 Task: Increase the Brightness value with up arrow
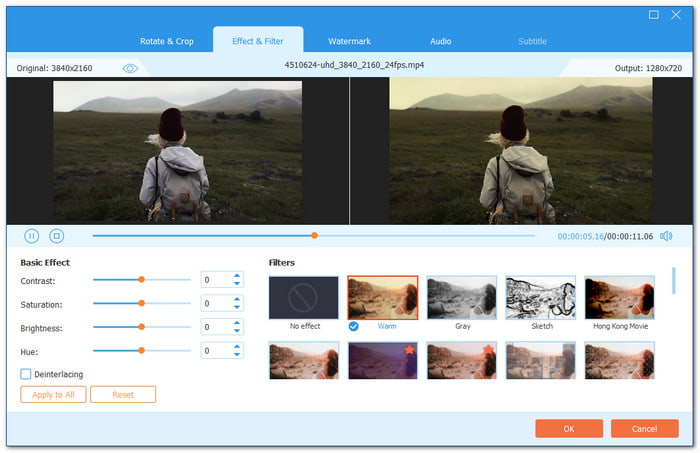[x=237, y=324]
